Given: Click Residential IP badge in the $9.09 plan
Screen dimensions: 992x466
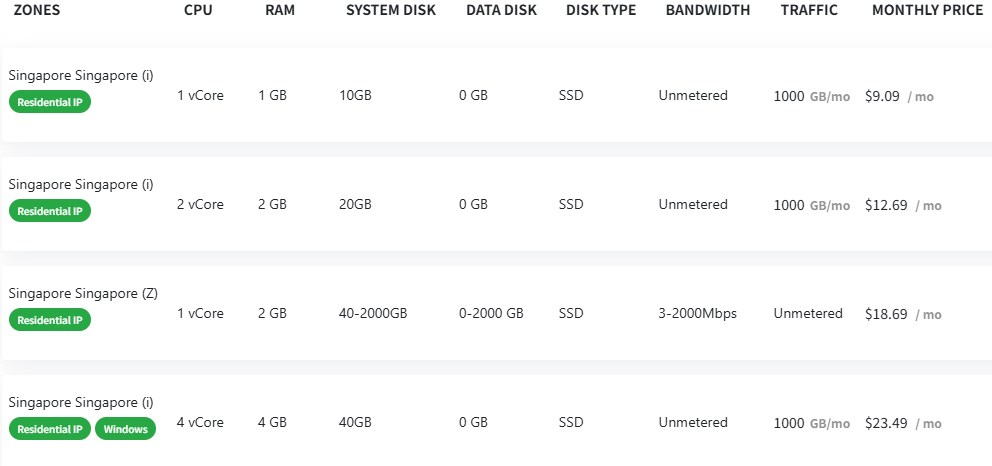Looking at the screenshot, I should [50, 102].
